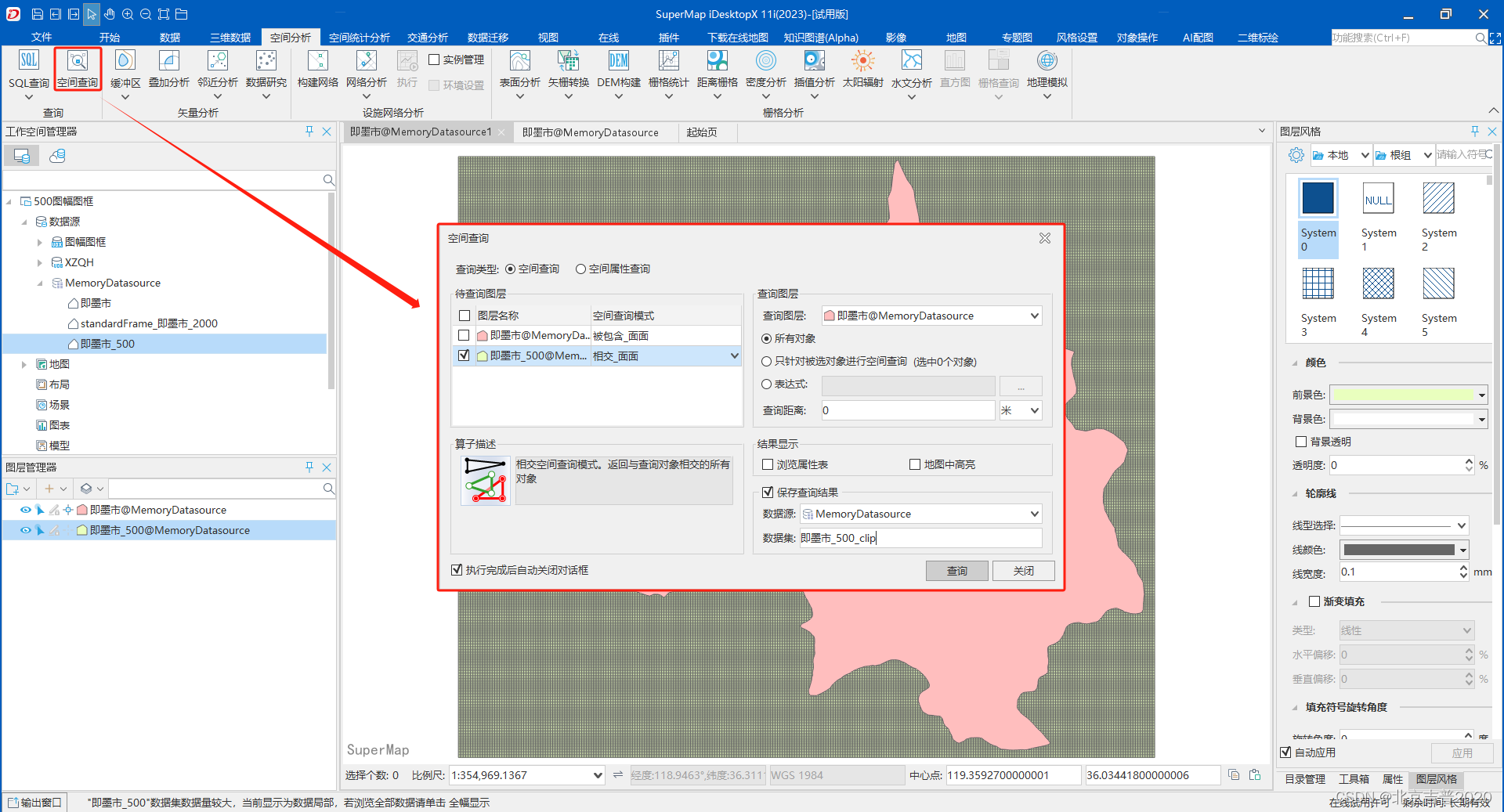Switch to the 交通分析 ribbon tab

coord(428,38)
